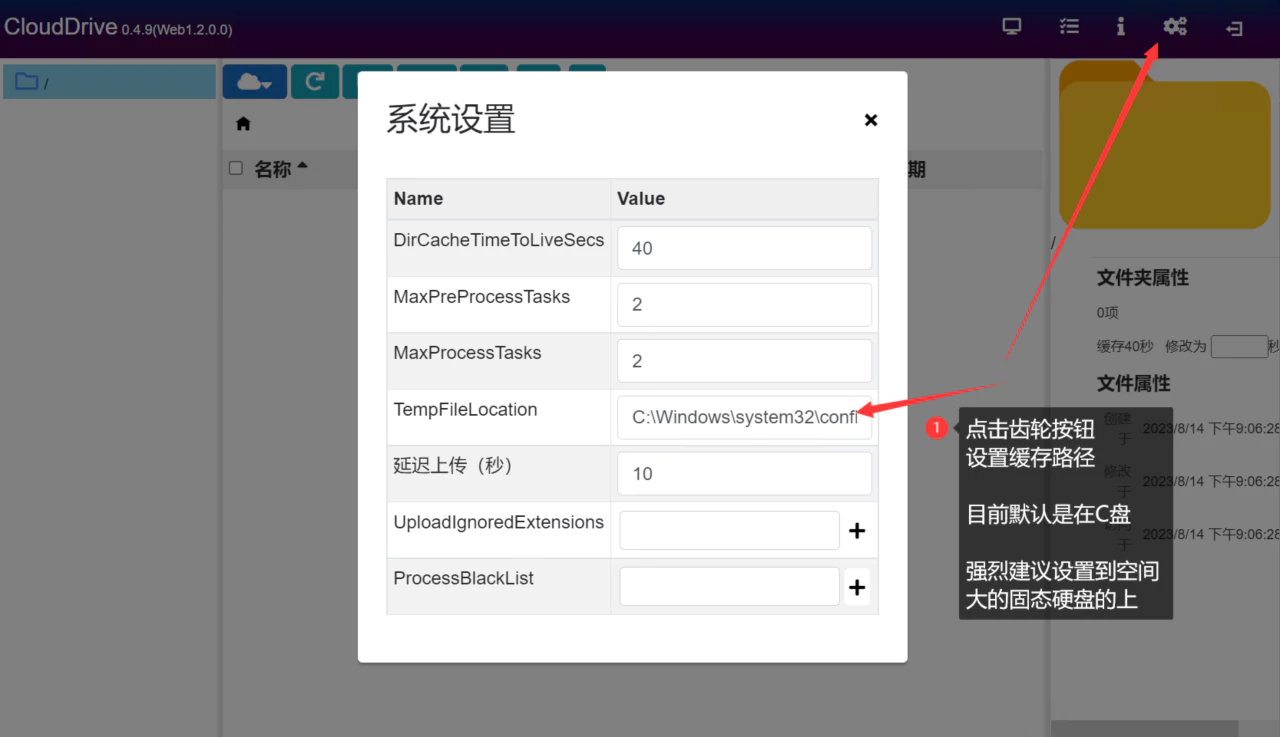Click the TempFileLocation path field

pos(744,418)
